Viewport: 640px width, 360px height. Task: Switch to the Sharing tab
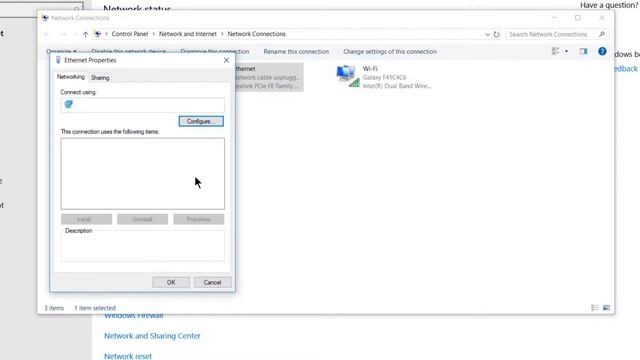[100, 78]
